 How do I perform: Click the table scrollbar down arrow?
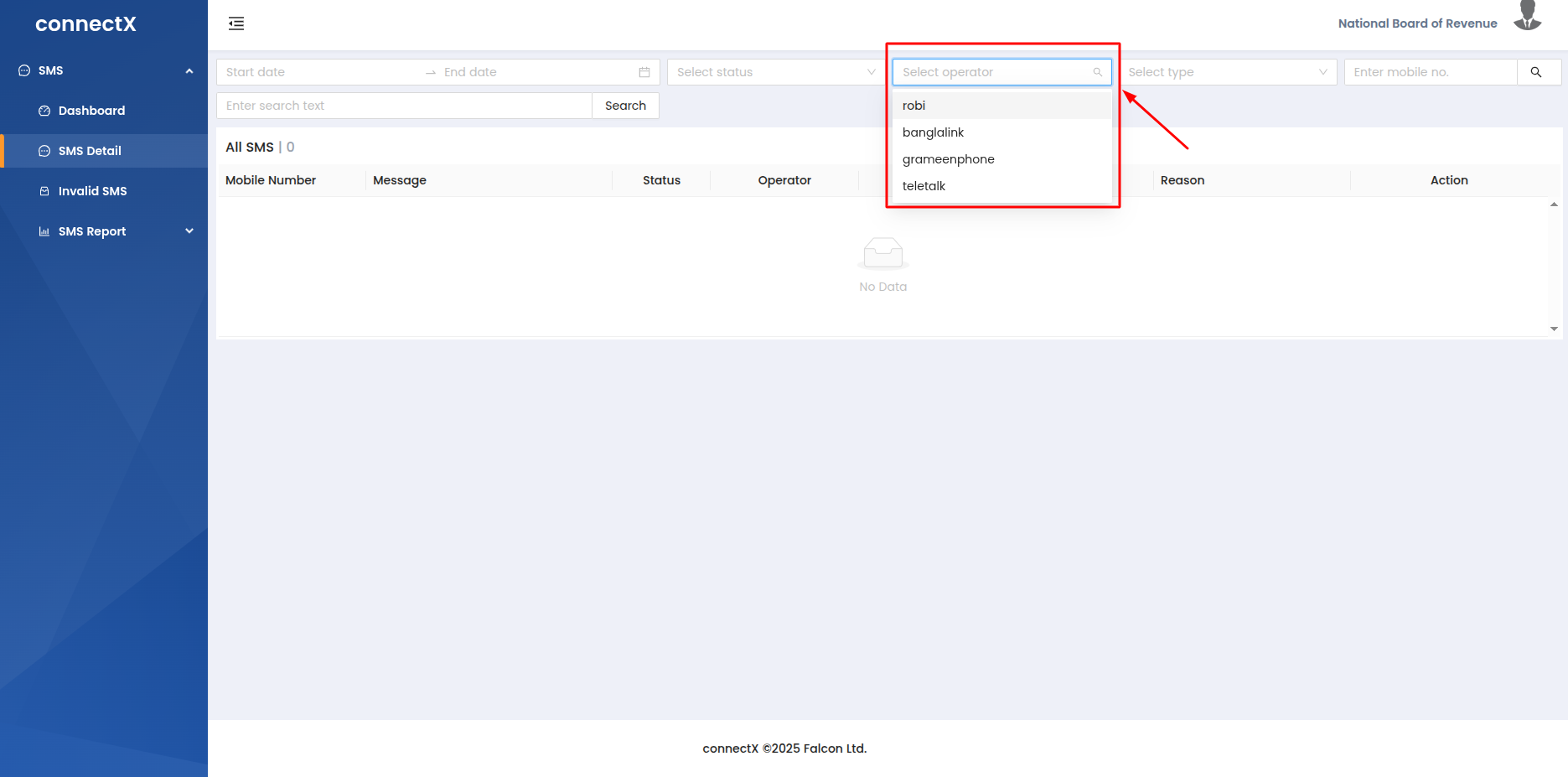[1554, 329]
